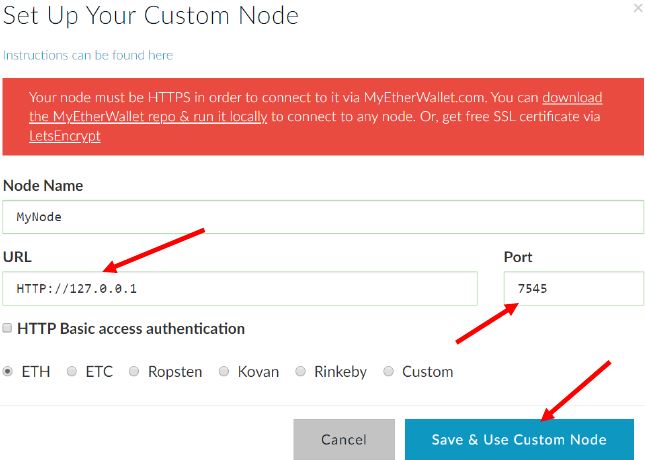Click Save & Use Custom Node
The height and width of the screenshot is (460, 645).
point(519,439)
